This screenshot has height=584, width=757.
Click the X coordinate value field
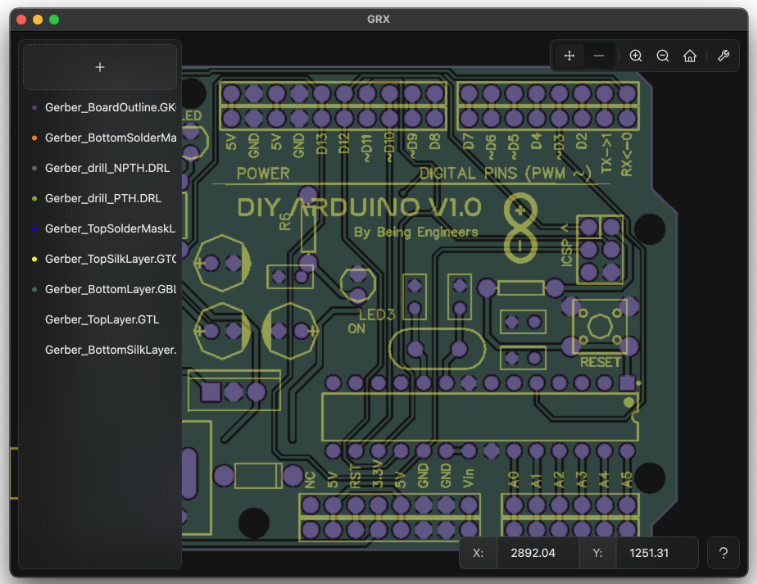point(537,553)
